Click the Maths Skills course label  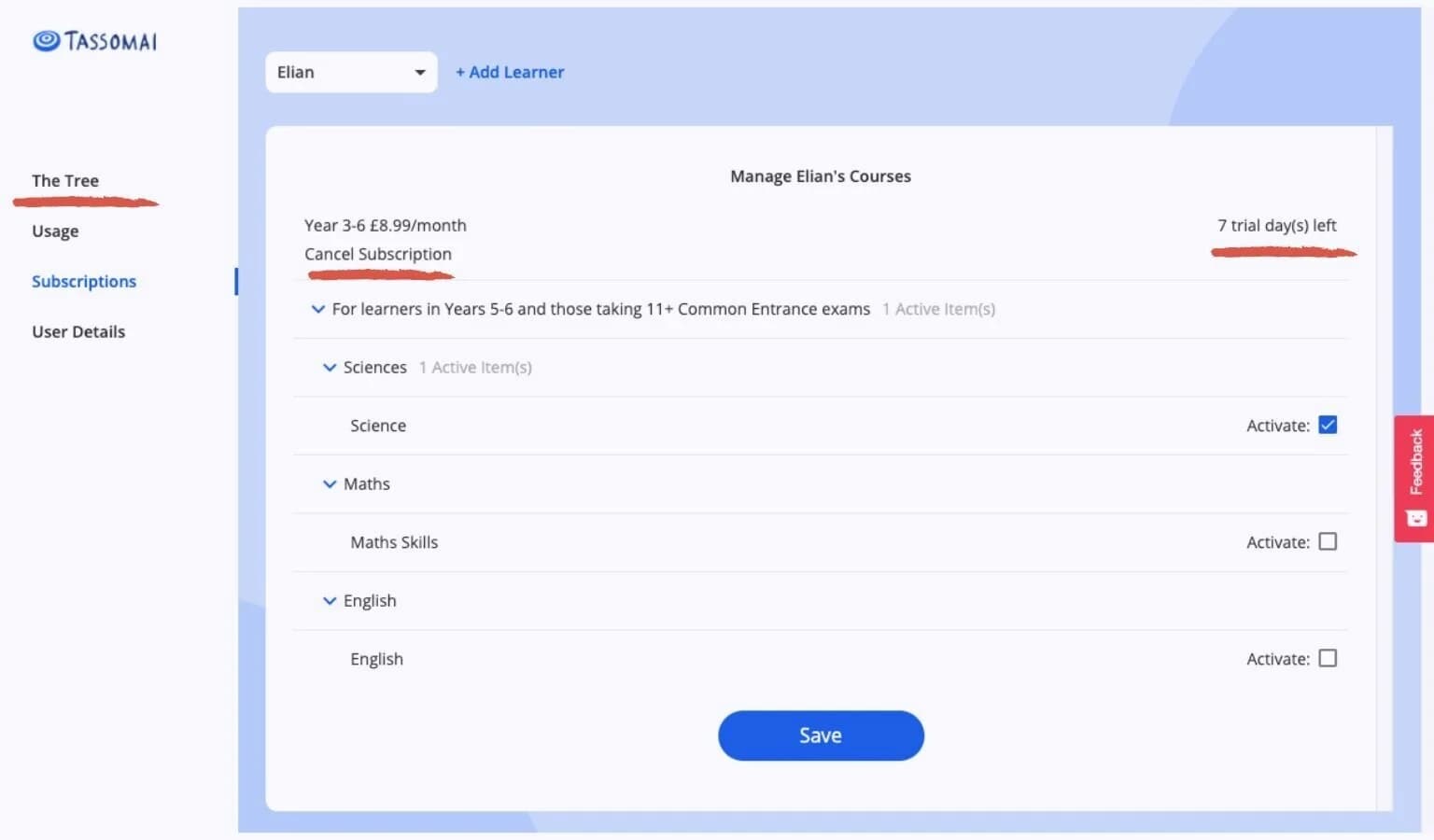[x=394, y=542]
